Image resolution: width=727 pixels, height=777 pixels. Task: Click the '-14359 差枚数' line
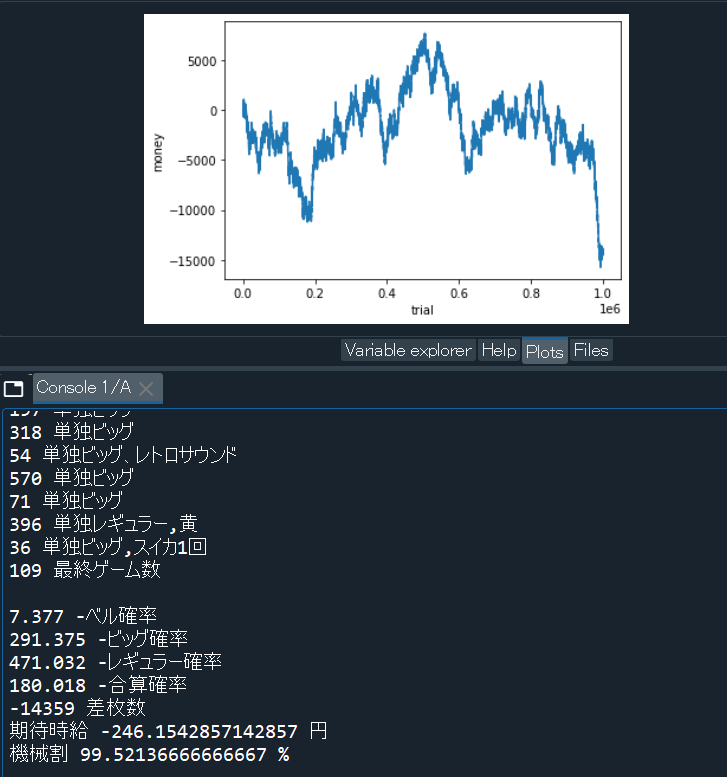(x=77, y=708)
